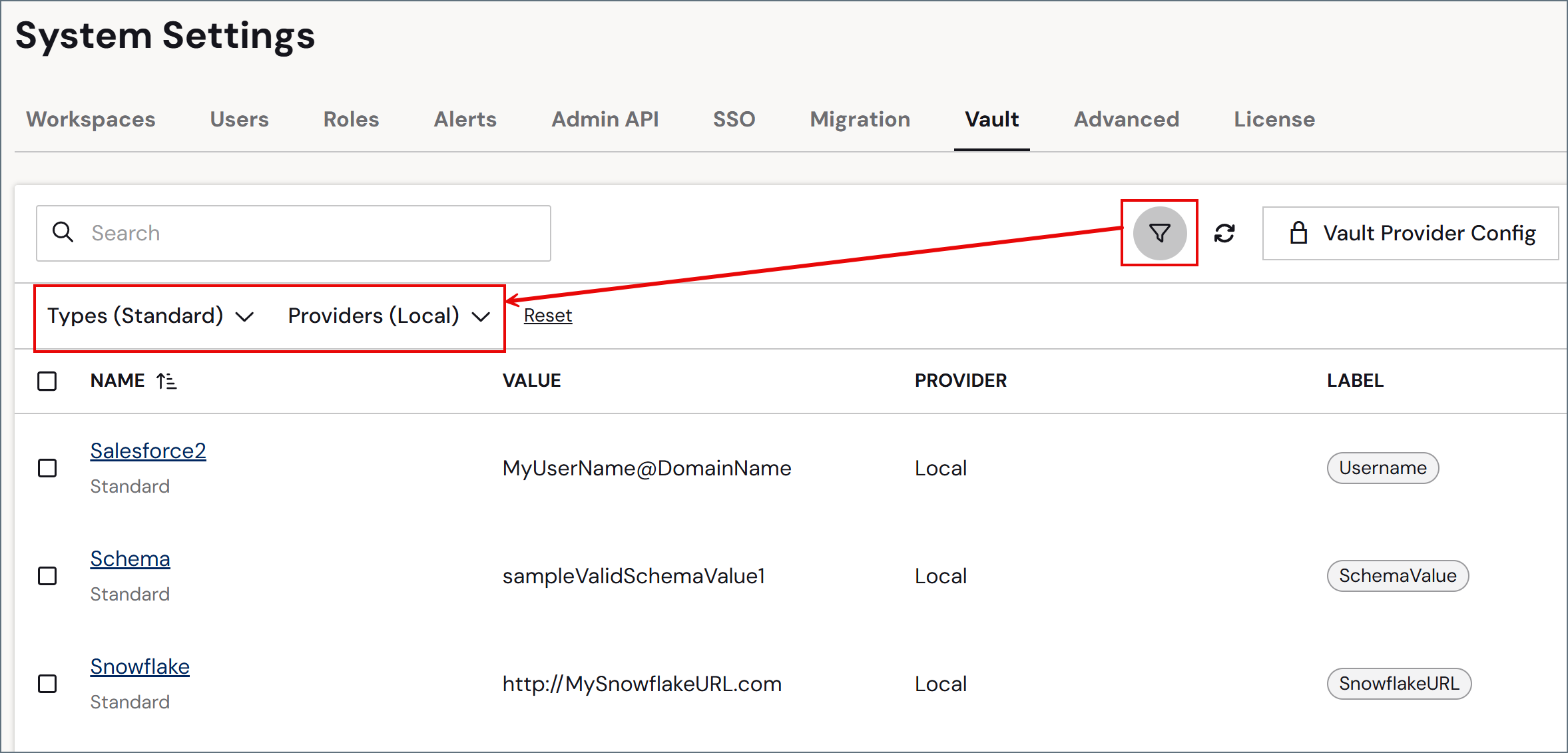Screen dimensions: 1568x753
Task: Open the Roles tab
Action: (x=352, y=119)
